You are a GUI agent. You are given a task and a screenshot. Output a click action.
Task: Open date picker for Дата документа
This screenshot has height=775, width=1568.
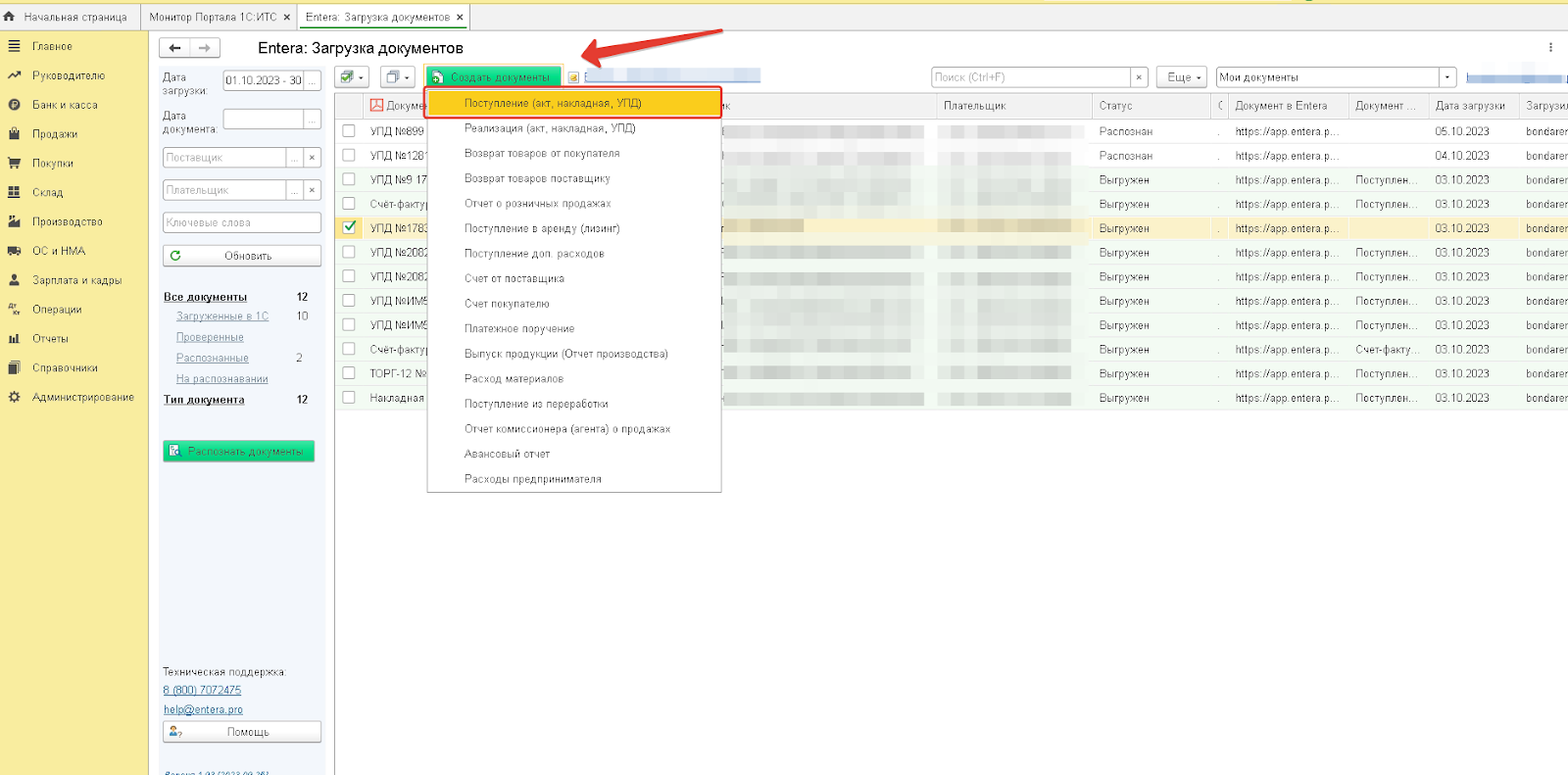click(x=313, y=120)
